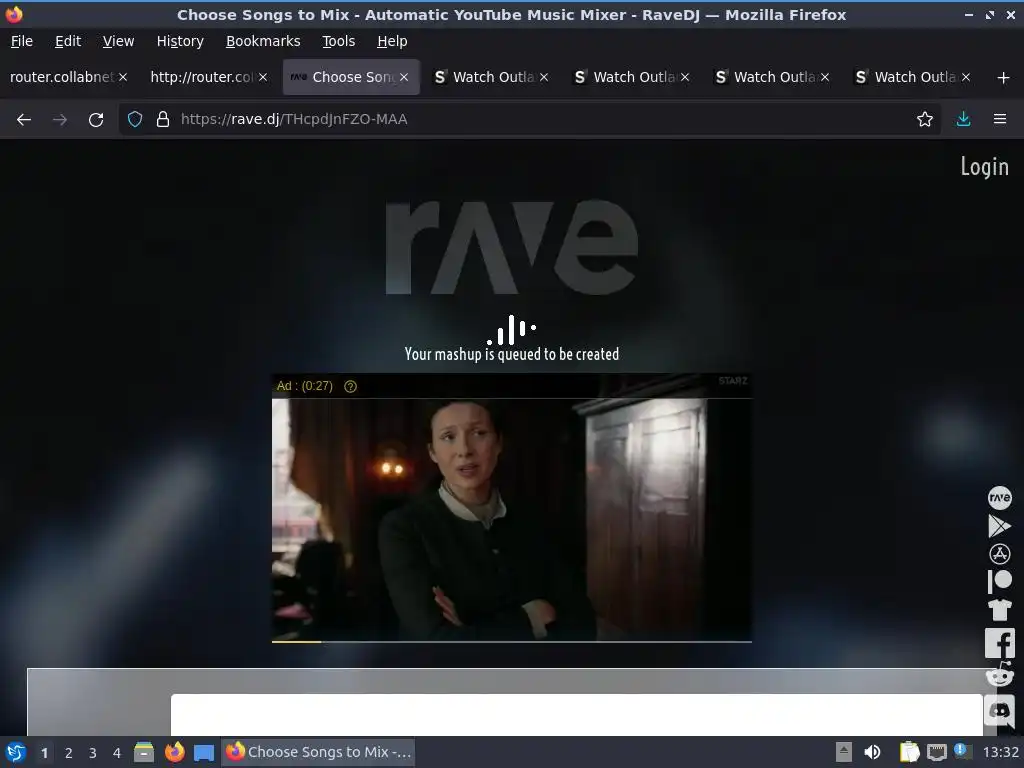Bookmark this page with the star
This screenshot has width=1024, height=768.
pos(924,120)
